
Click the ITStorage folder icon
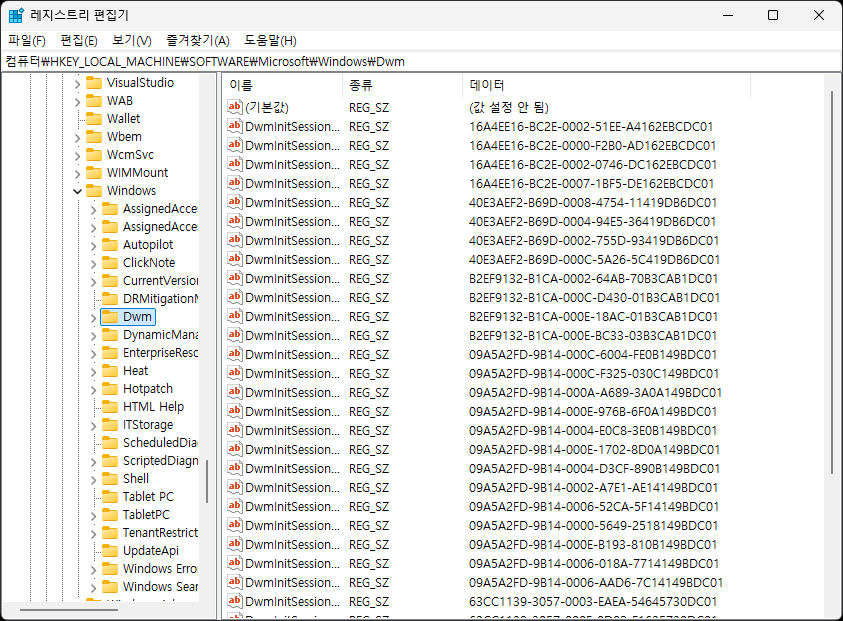point(109,425)
